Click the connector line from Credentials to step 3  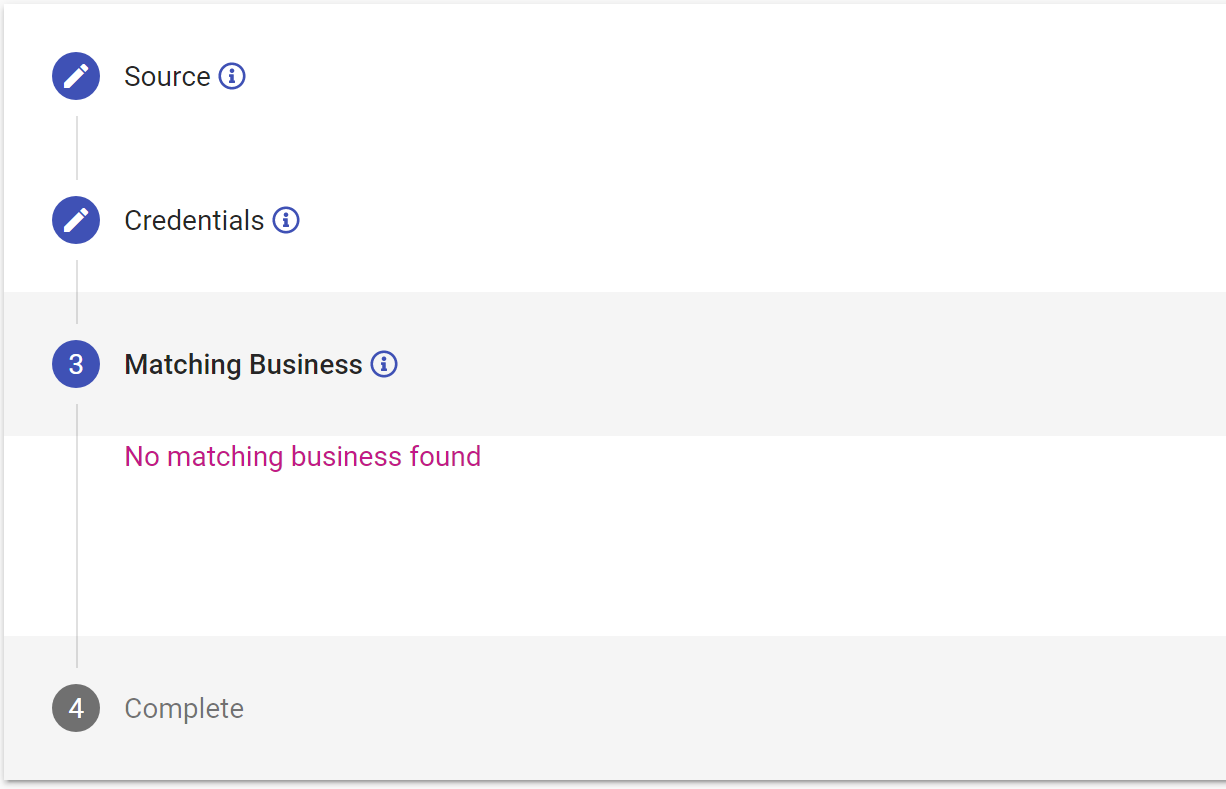77,292
